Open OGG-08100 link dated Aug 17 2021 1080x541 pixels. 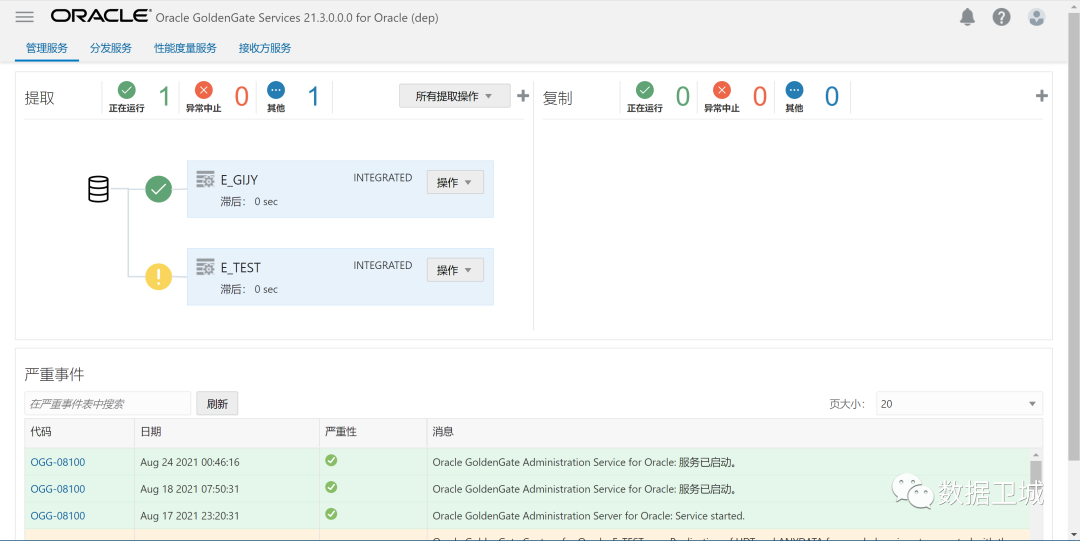click(x=58, y=516)
